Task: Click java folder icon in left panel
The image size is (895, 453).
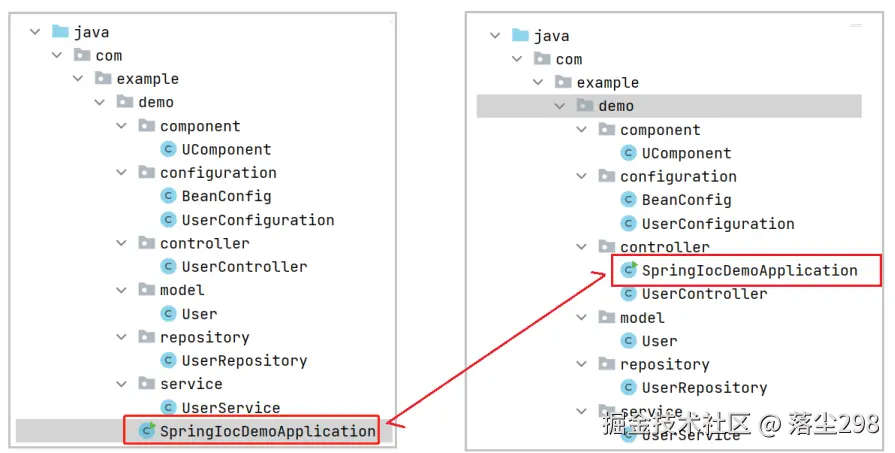Action: (59, 32)
